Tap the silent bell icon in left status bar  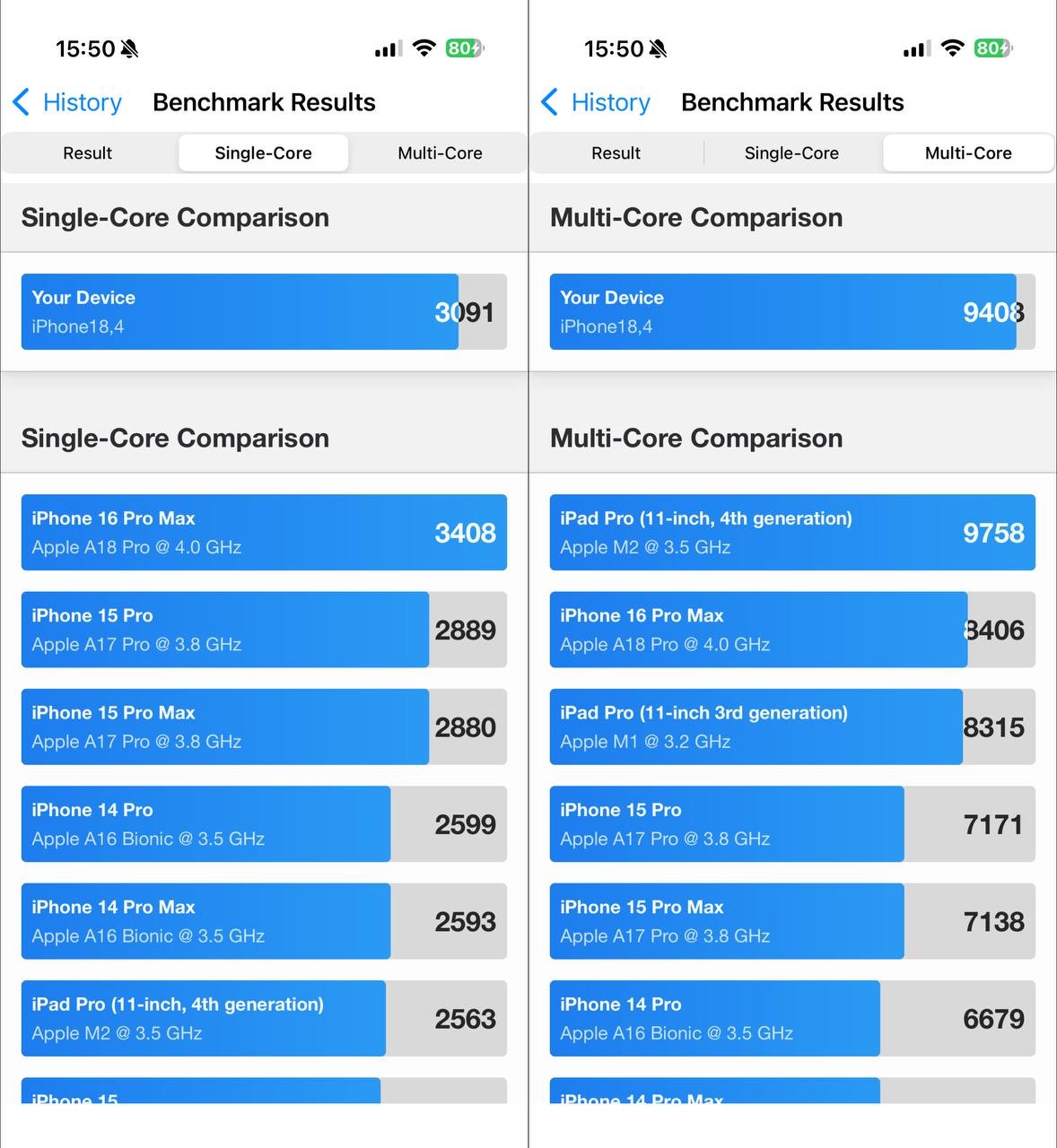130,48
